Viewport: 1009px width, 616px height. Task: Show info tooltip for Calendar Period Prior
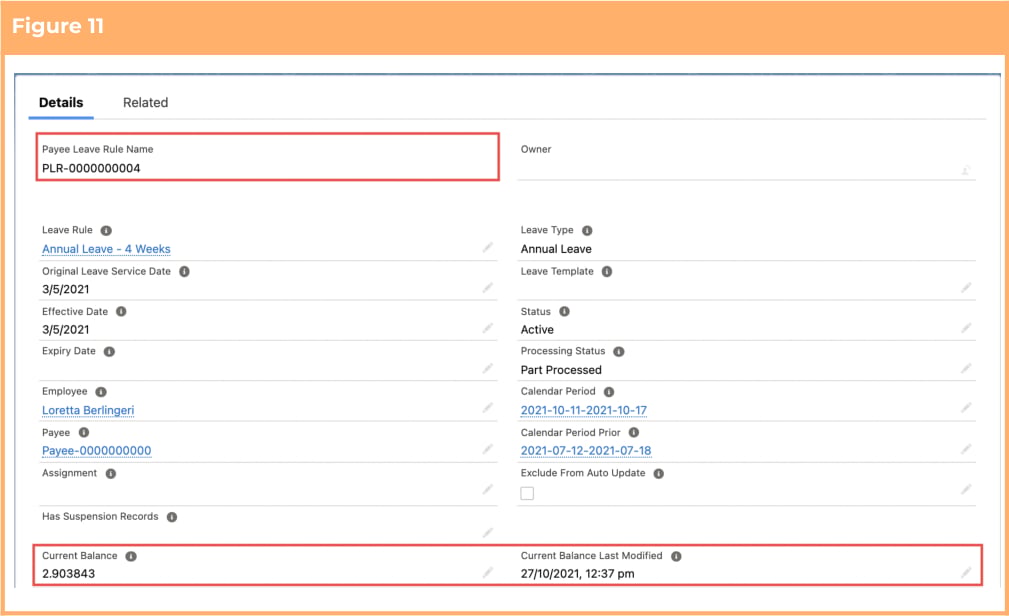pyautogui.click(x=634, y=433)
